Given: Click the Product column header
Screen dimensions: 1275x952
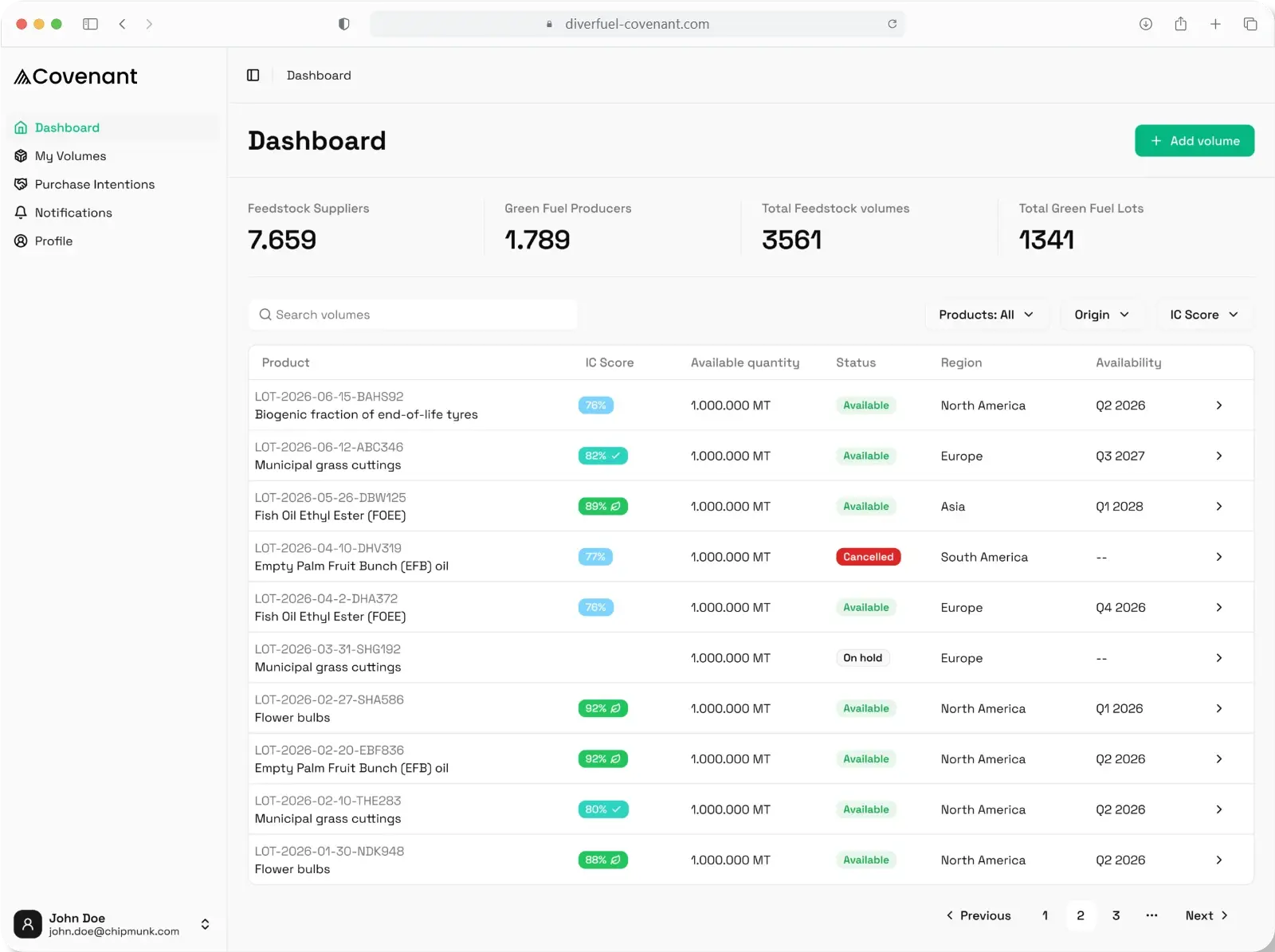Looking at the screenshot, I should pyautogui.click(x=285, y=362).
